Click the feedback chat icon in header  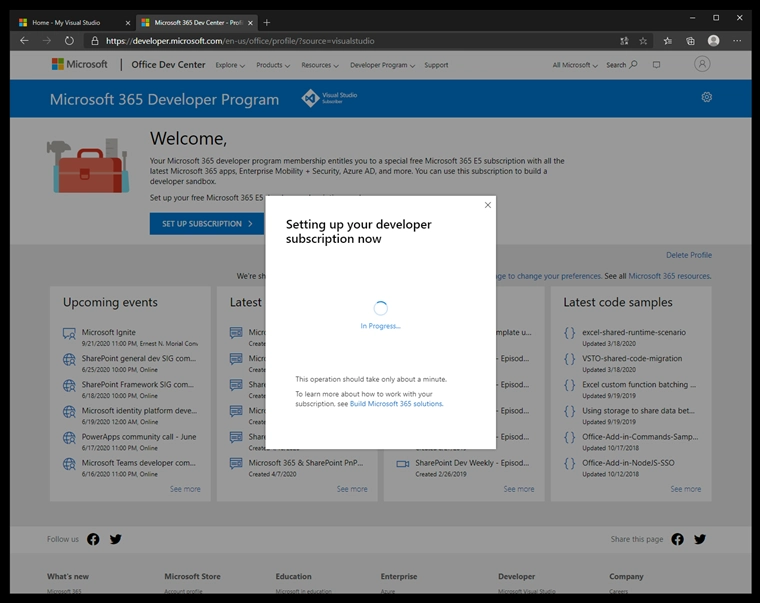point(656,64)
